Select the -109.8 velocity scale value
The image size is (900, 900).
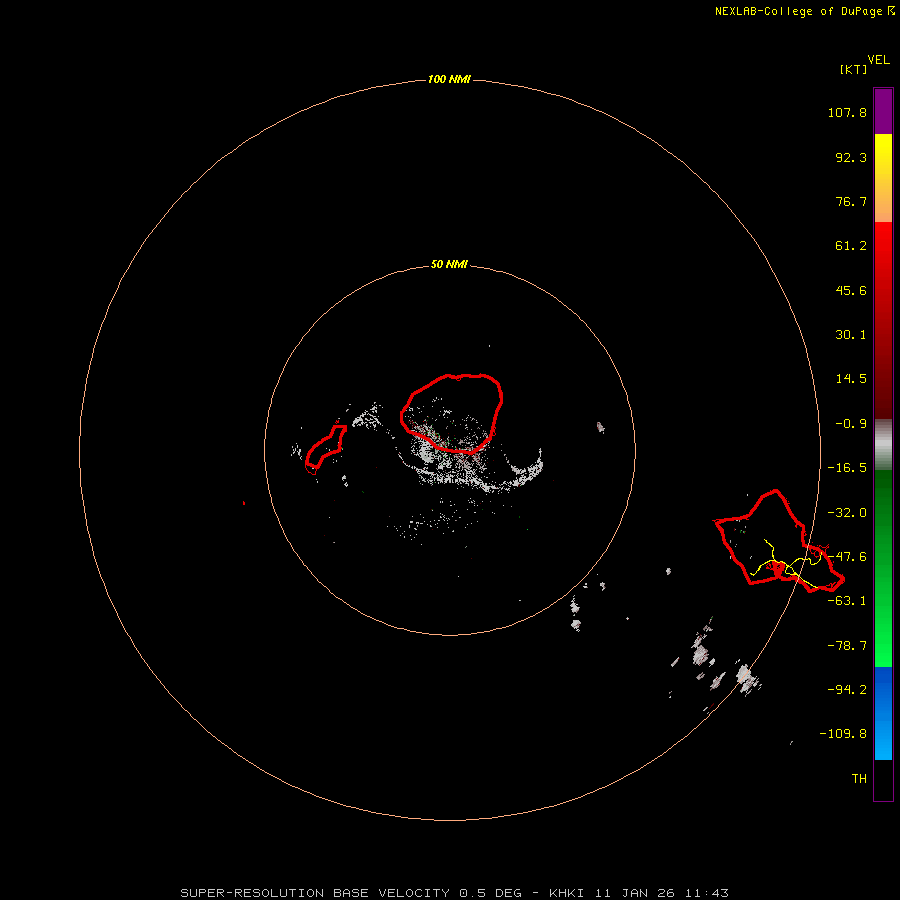(843, 734)
